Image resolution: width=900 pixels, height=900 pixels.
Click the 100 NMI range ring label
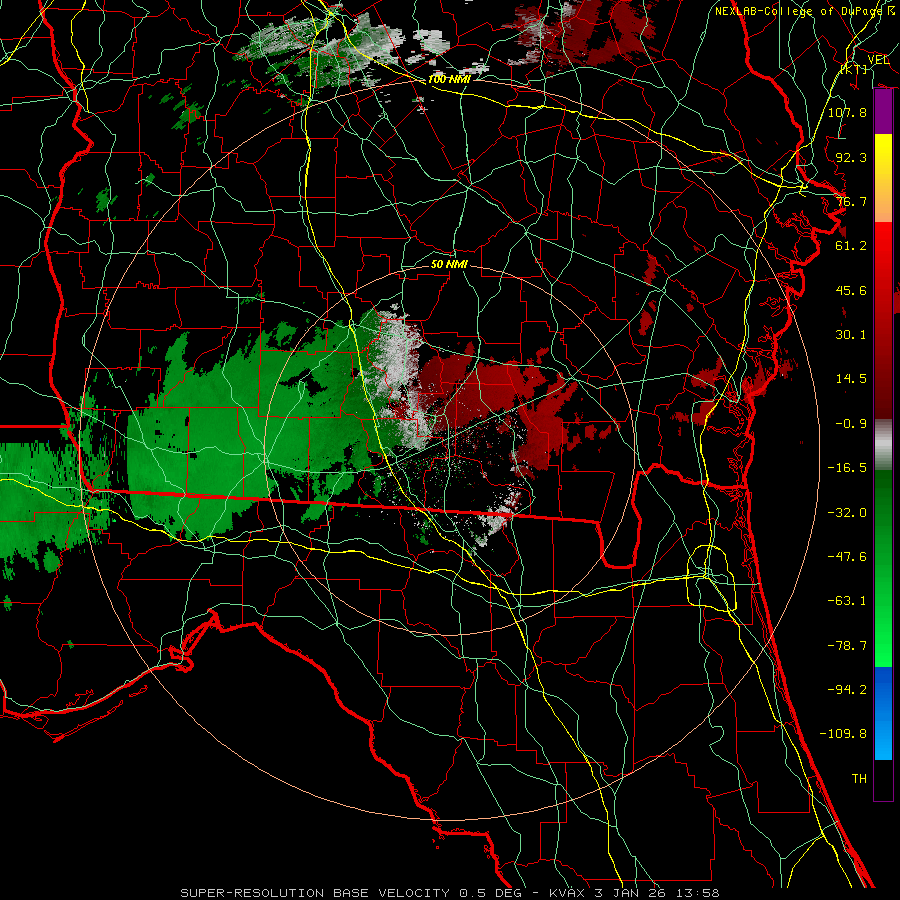(x=449, y=79)
